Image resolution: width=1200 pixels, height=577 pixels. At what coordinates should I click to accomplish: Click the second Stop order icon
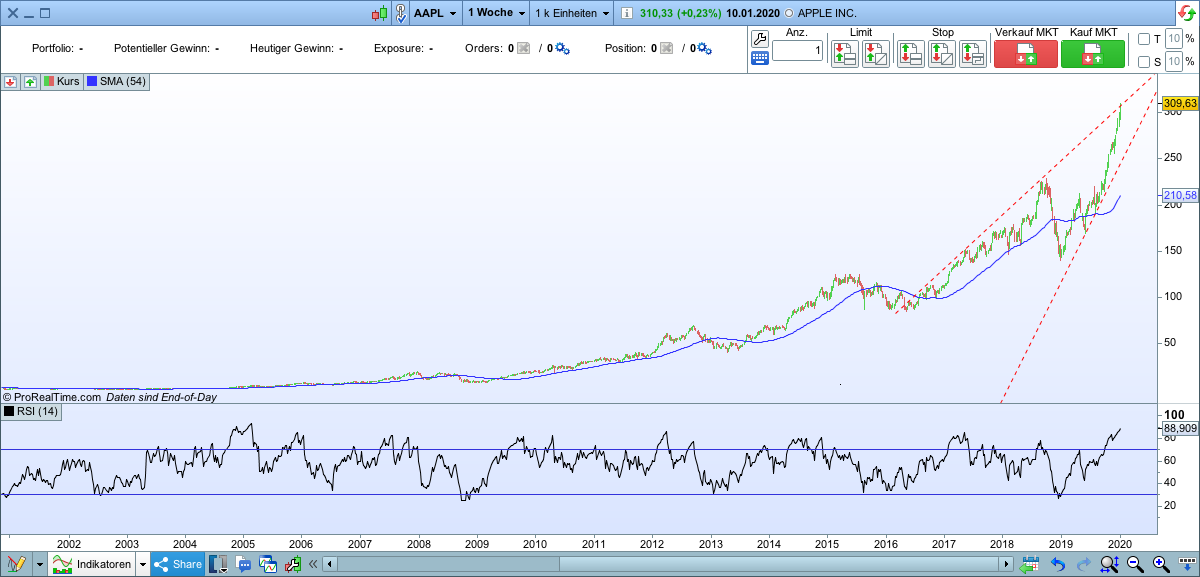(941, 54)
